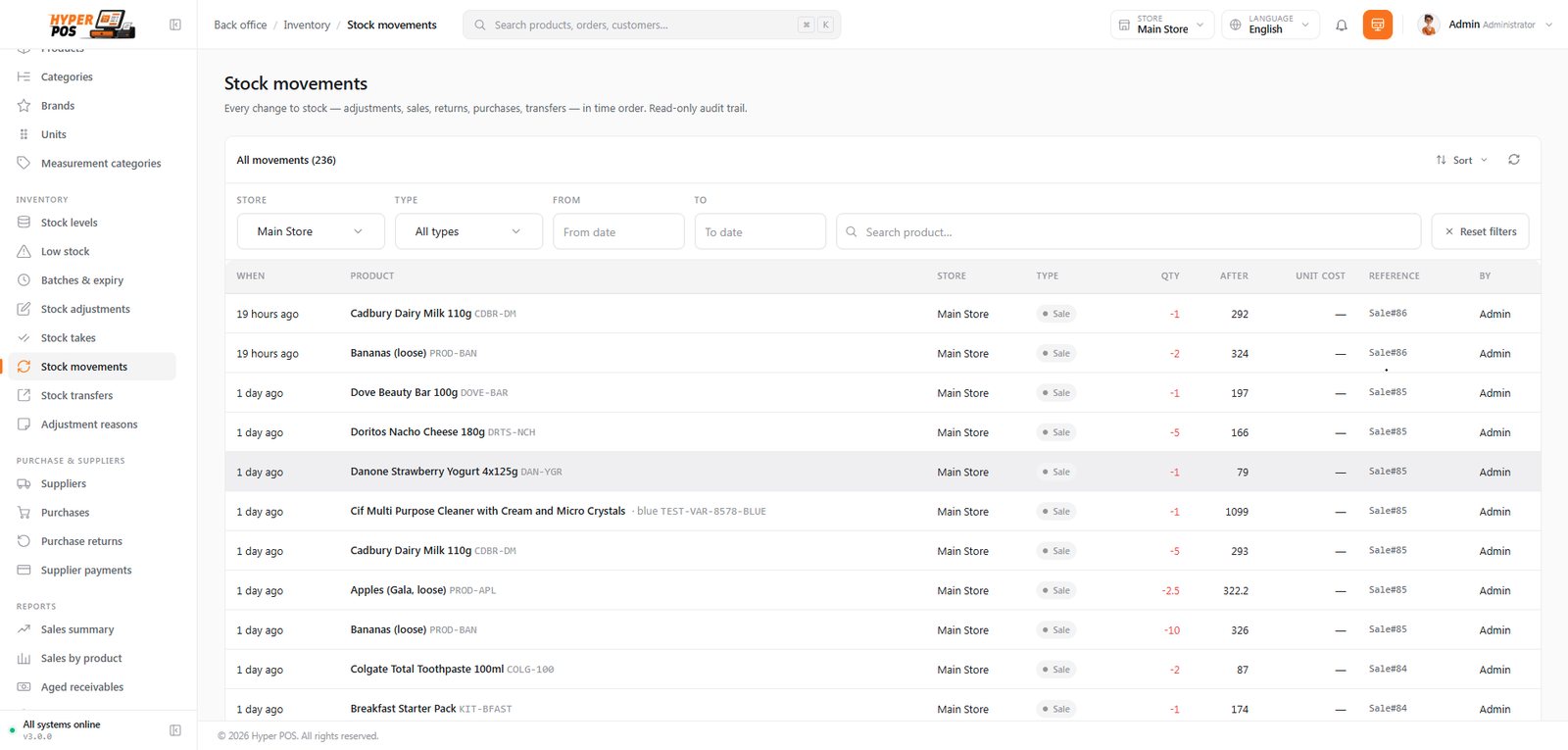Click the Stock transfers arrow icon
Viewport: 1568px width, 750px height.
click(24, 396)
